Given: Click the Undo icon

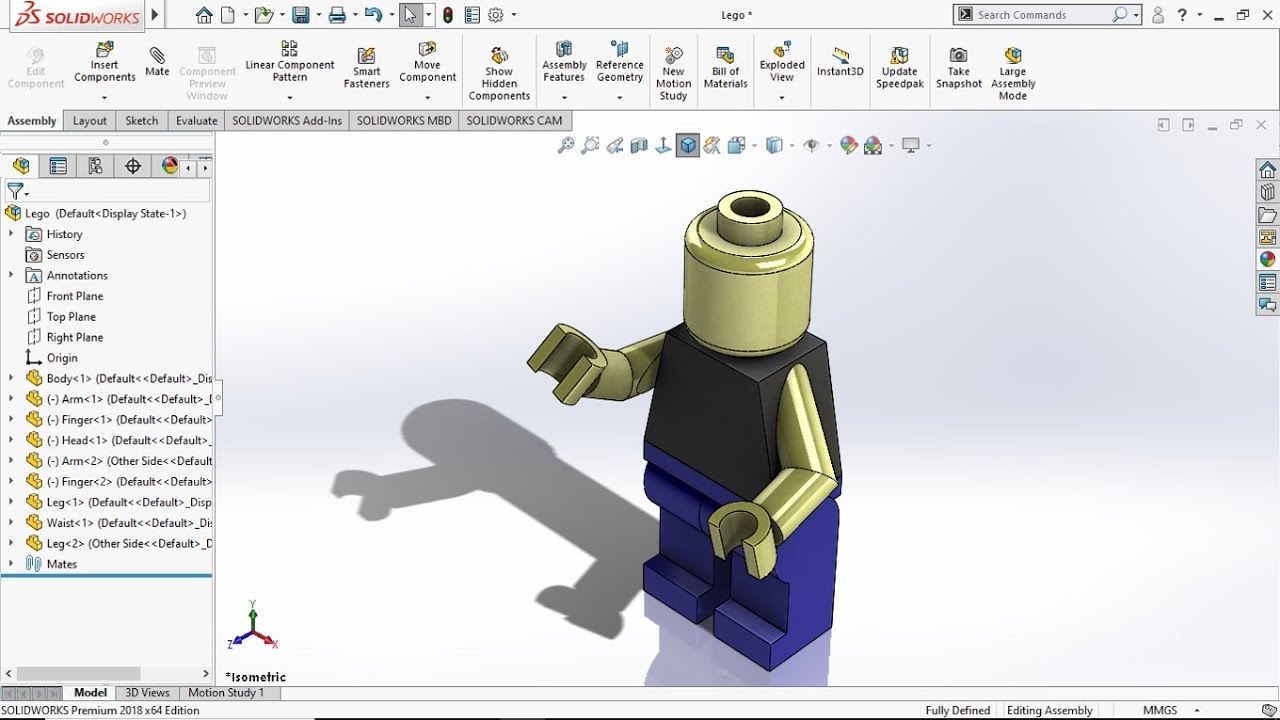Looking at the screenshot, I should (x=373, y=15).
